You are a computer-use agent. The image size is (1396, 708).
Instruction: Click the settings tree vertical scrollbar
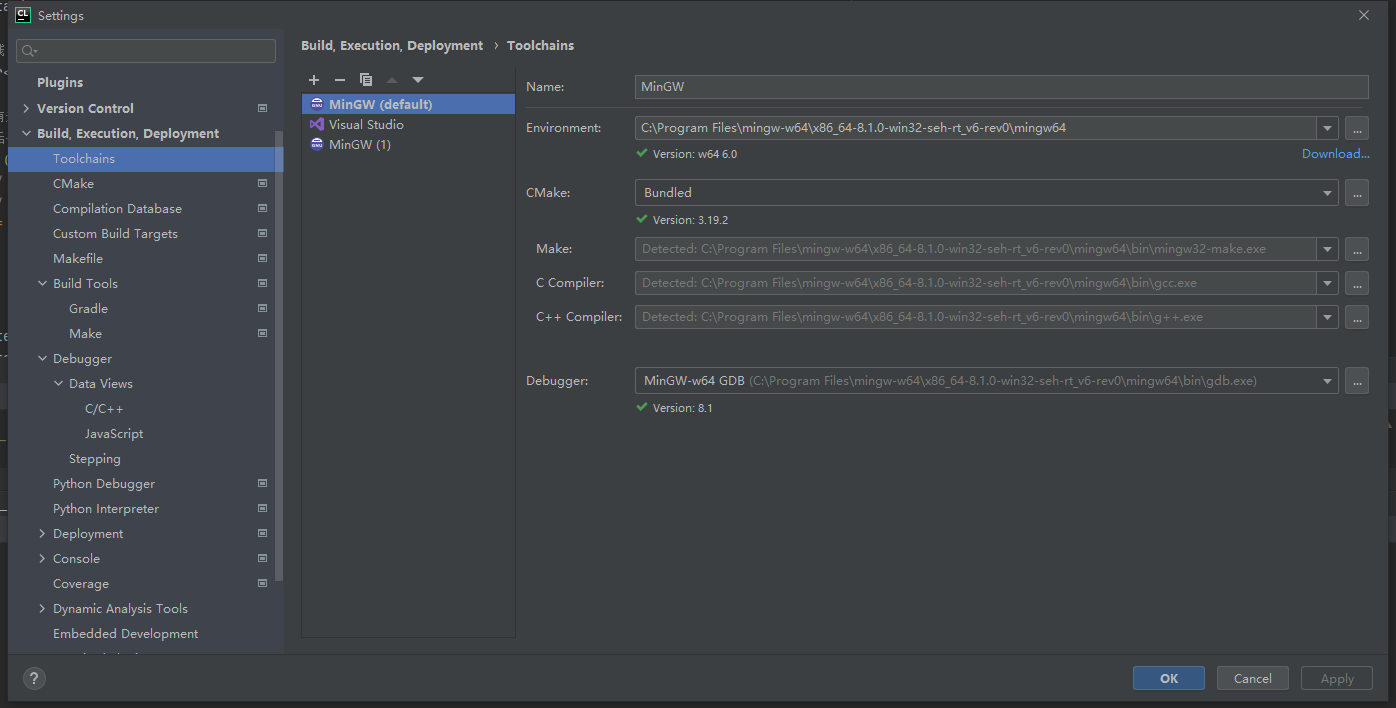click(x=280, y=355)
